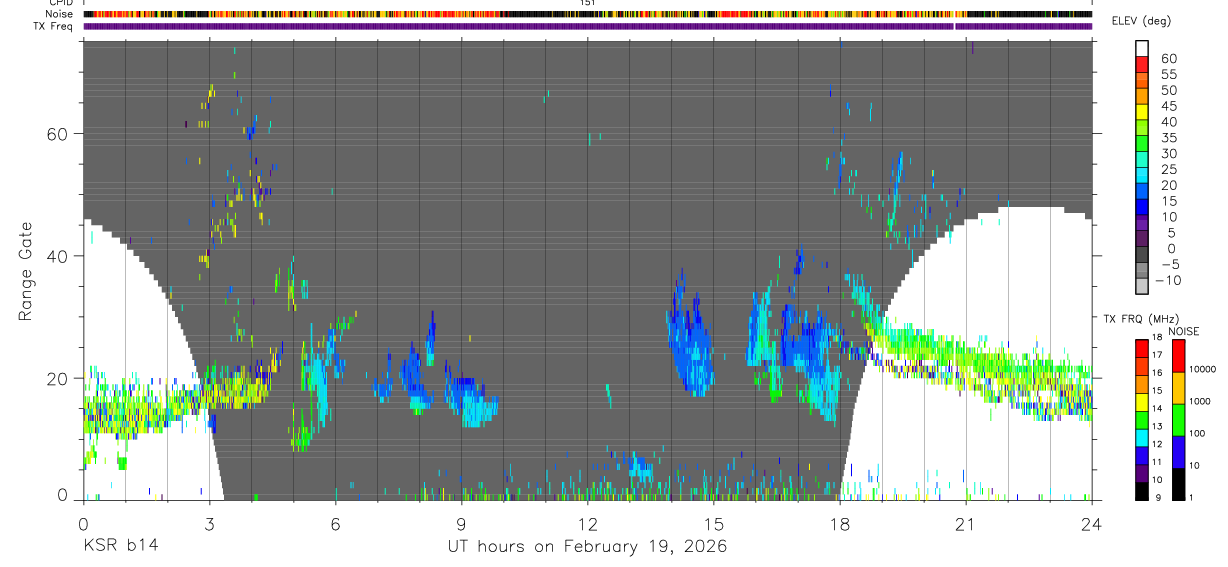
Task: Click hour tick '3' on the UT axis
Action: (x=209, y=523)
